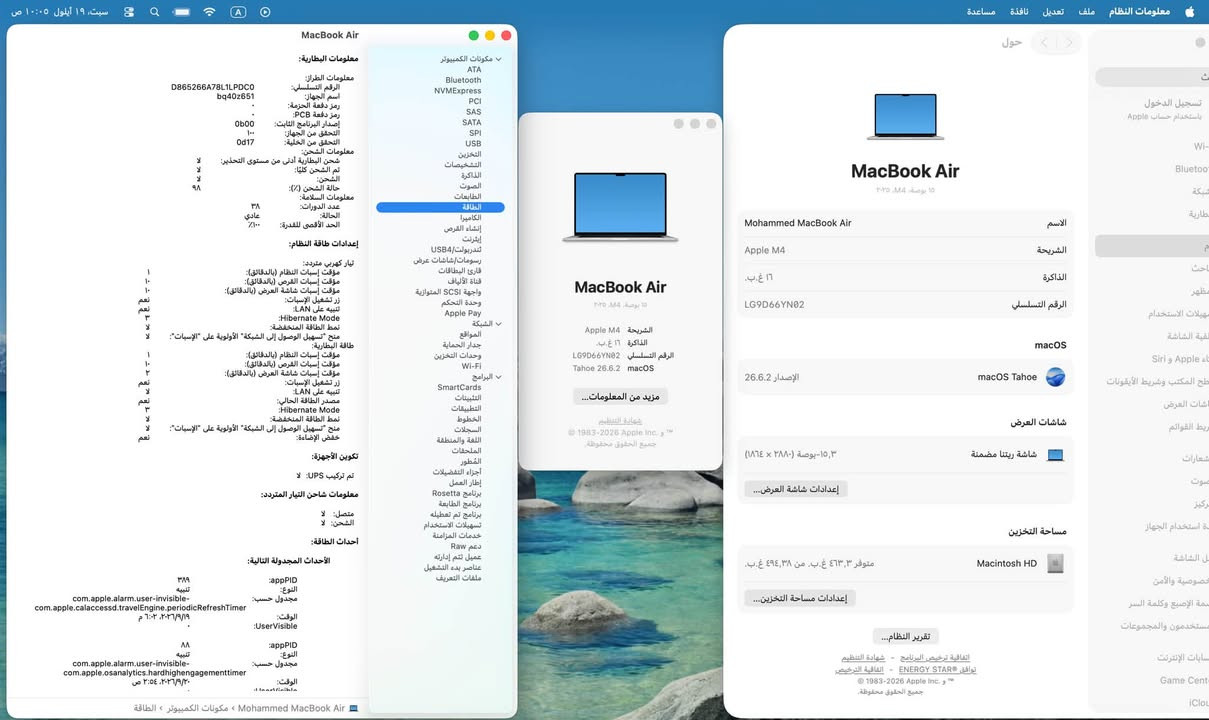Viewport: 1209px width, 720px height.
Task: Click the screen recording status icon in the menu bar
Action: click(265, 12)
